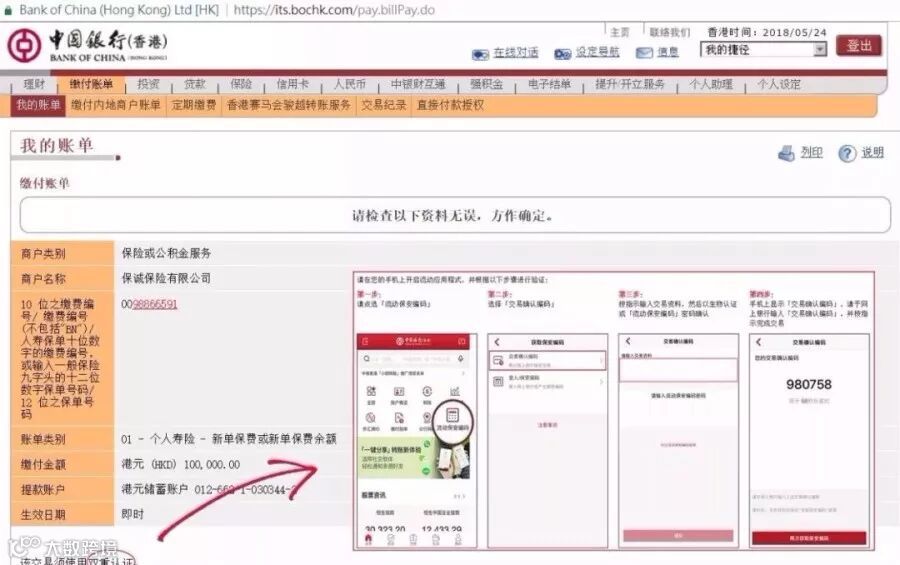
Task: Switch to the 投资 tab
Action: tap(148, 84)
